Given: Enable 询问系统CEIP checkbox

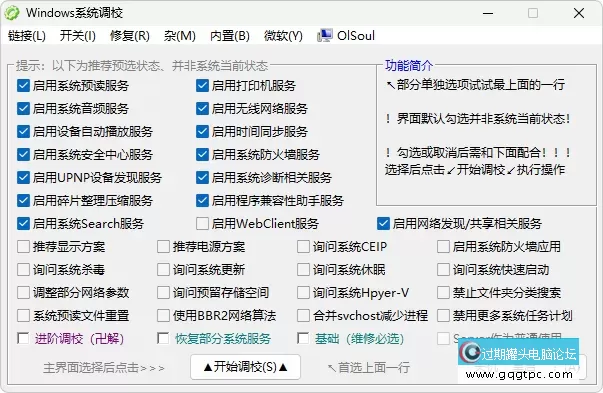Looking at the screenshot, I should [303, 246].
